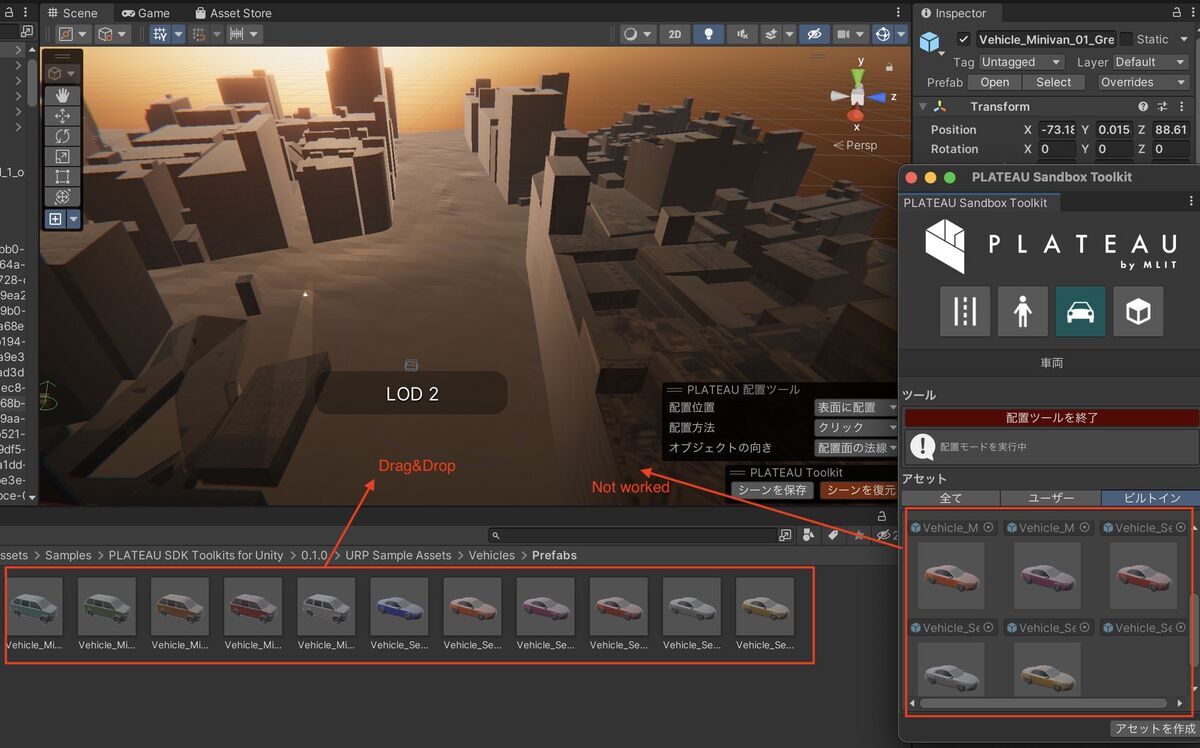Toggle 2D view mode in Scene

[x=675, y=34]
